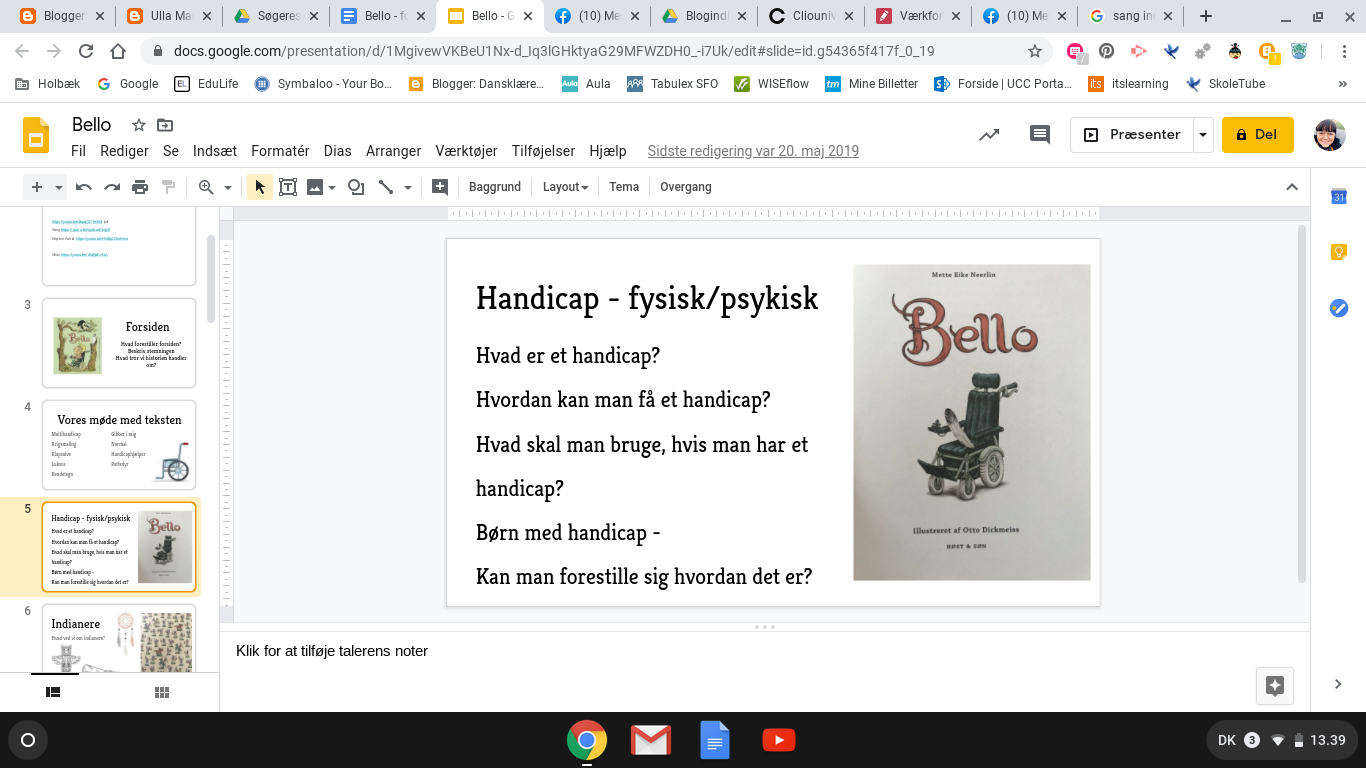
Task: Open the Værktøjer menu
Action: pyautogui.click(x=466, y=151)
